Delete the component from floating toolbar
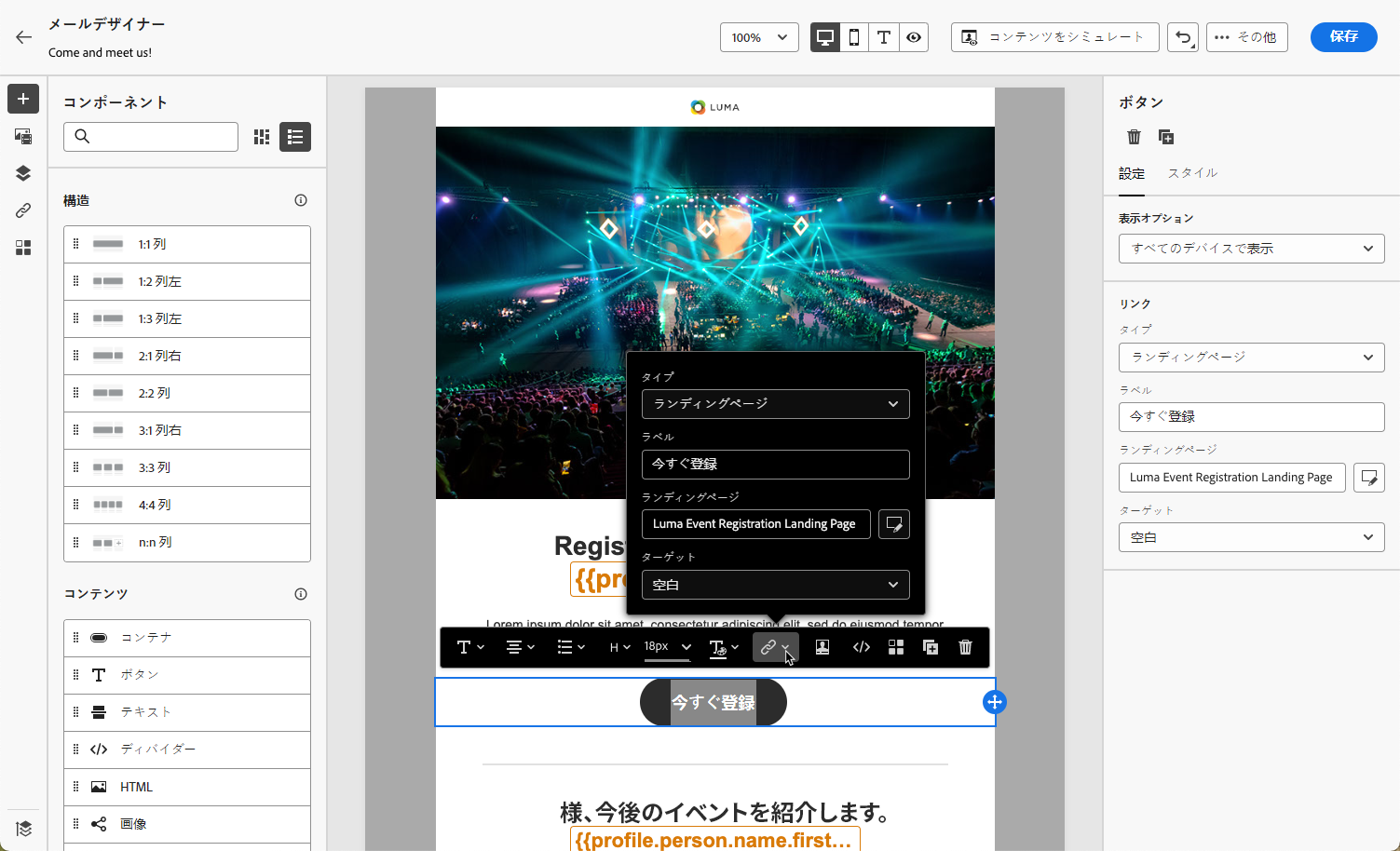Image resolution: width=1400 pixels, height=851 pixels. coord(965,647)
